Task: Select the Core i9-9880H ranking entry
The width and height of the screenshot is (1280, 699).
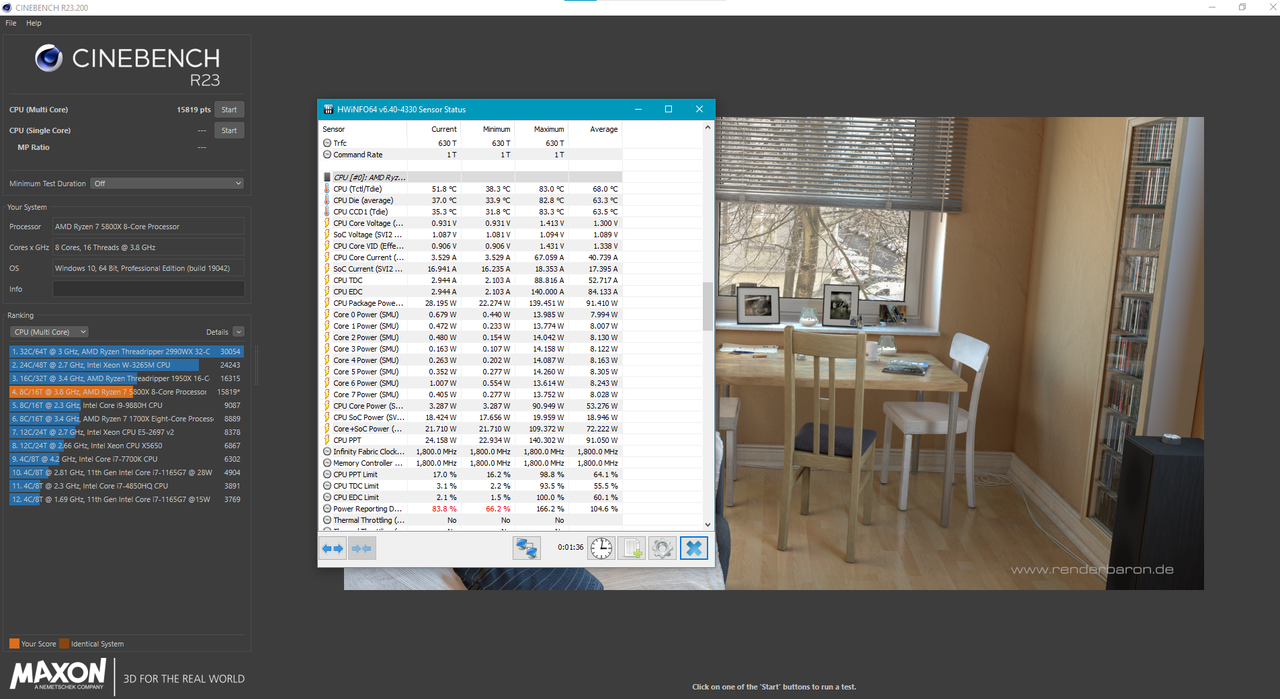Action: (x=126, y=405)
